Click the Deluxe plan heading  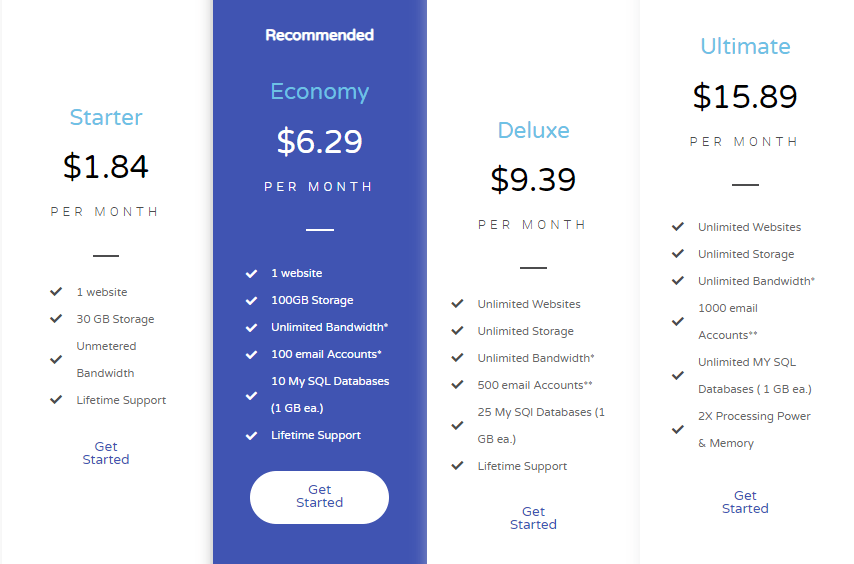point(533,130)
